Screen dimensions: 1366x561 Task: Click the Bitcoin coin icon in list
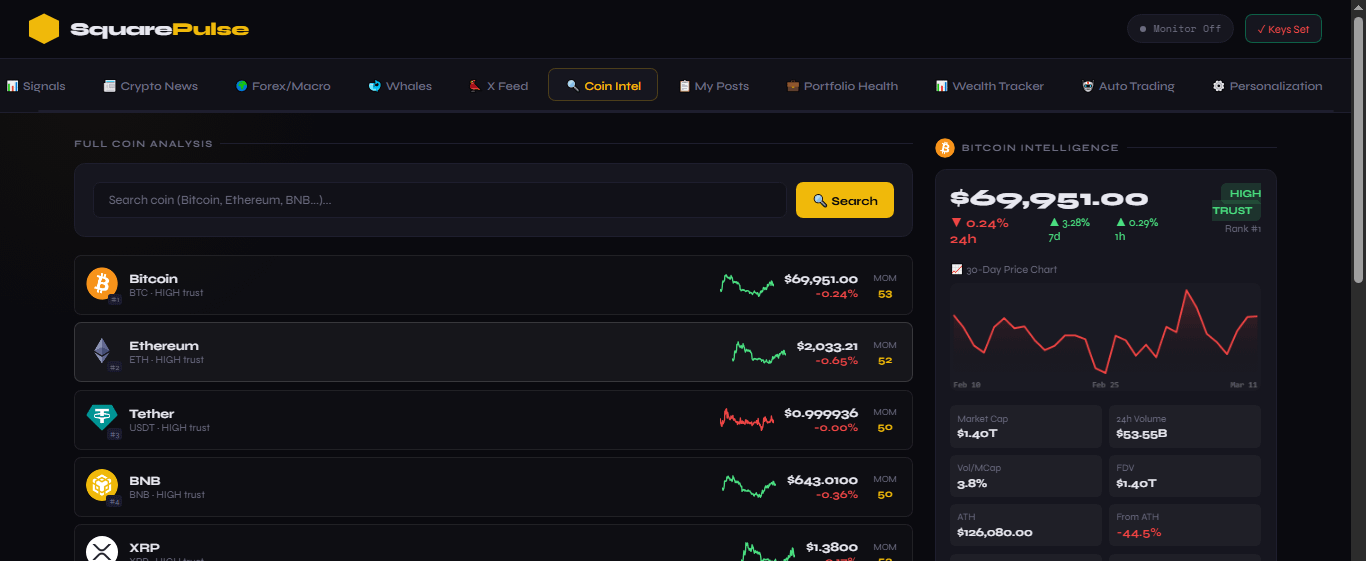tap(102, 284)
